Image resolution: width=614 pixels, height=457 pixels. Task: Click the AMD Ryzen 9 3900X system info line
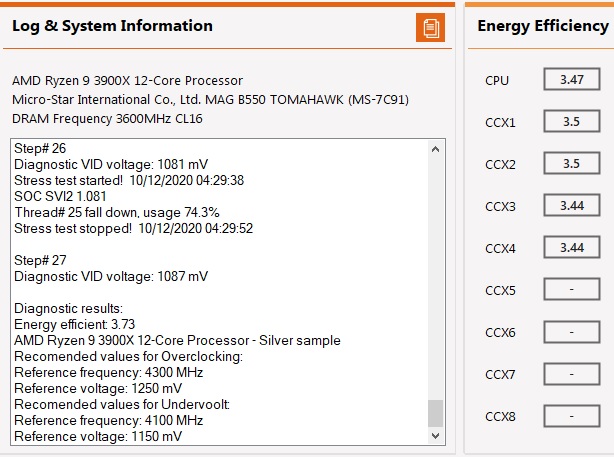pyautogui.click(x=127, y=81)
